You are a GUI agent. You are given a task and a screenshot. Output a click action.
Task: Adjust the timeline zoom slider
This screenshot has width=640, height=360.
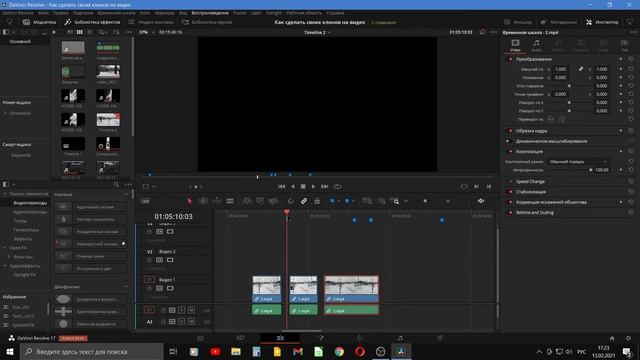(x=425, y=201)
